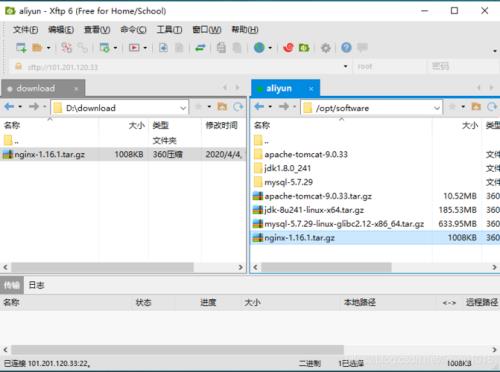Open dropdown next to New File Transfer icon
This screenshot has height=372, width=500.
(x=115, y=48)
